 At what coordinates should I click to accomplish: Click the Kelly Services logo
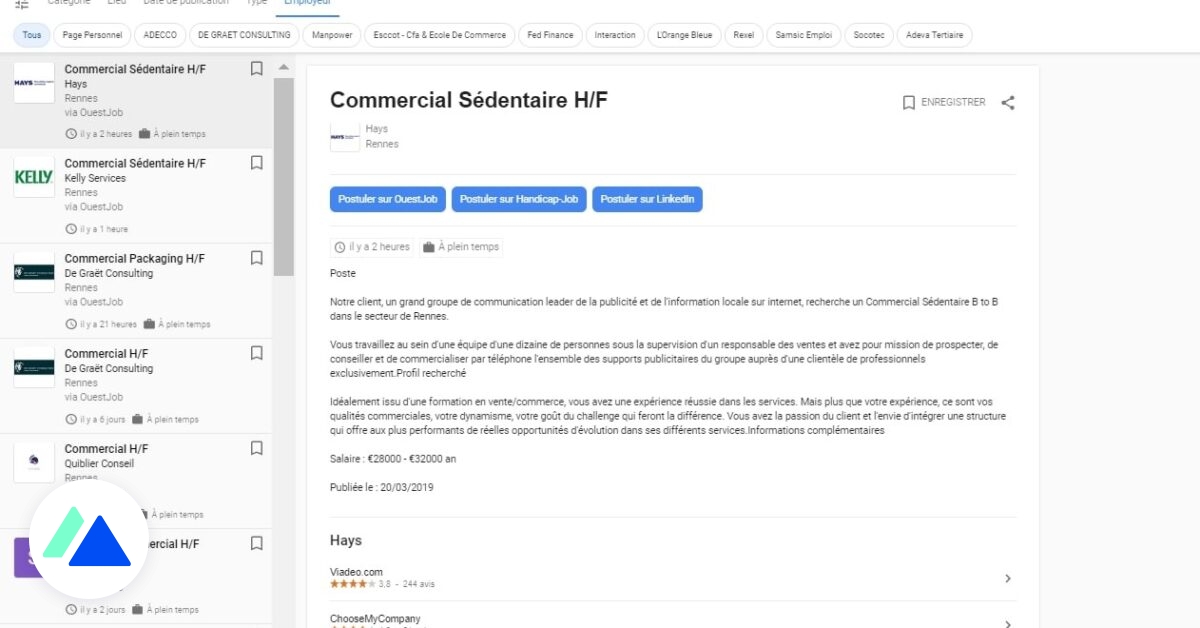(34, 177)
